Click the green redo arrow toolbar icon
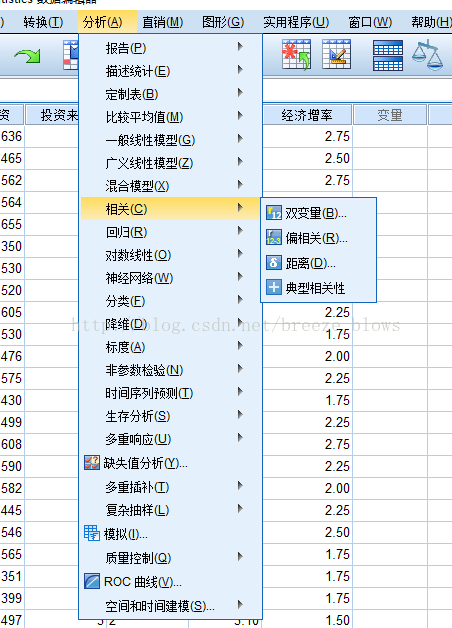 (x=27, y=55)
